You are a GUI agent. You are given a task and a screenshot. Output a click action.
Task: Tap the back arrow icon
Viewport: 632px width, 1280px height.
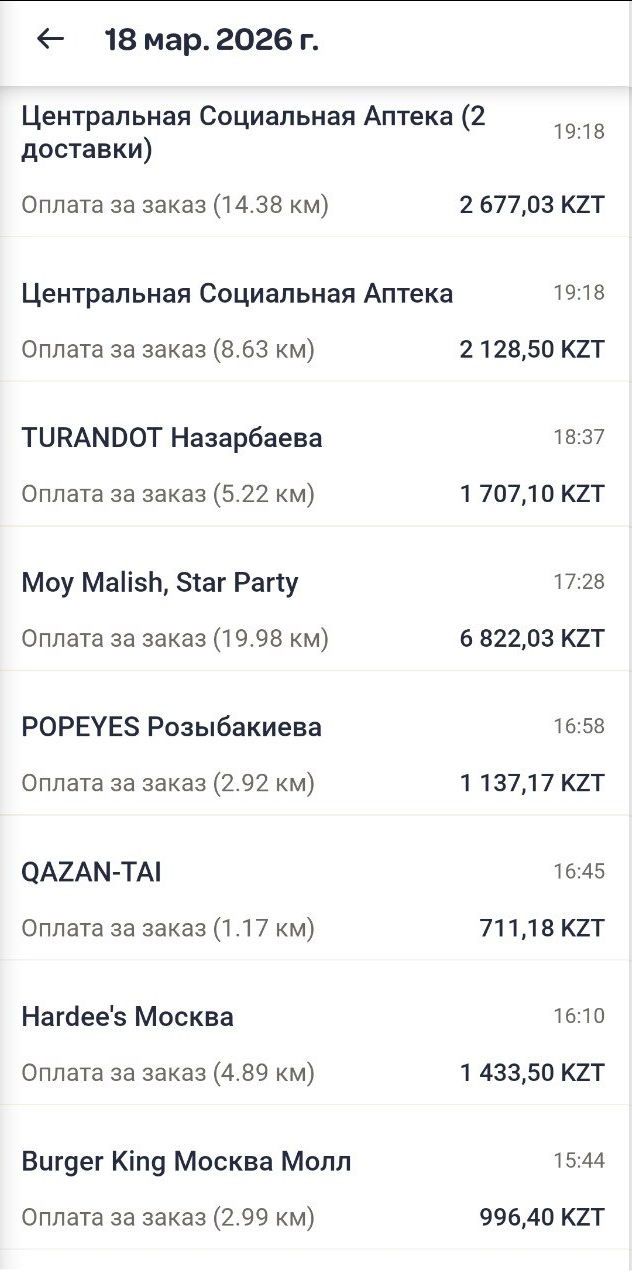(50, 39)
